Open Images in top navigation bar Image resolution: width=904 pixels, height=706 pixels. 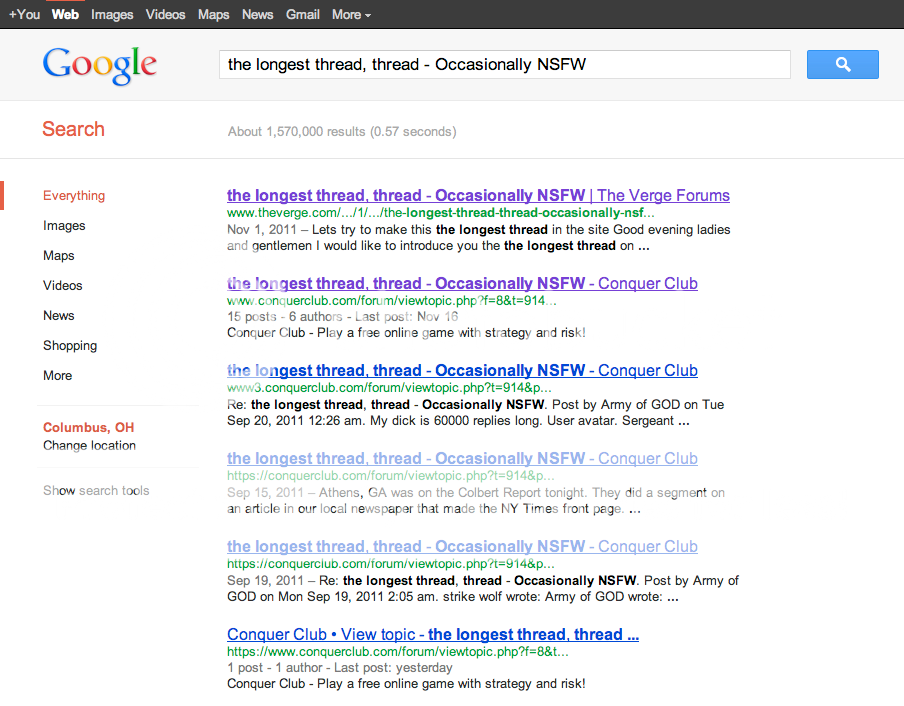point(112,14)
